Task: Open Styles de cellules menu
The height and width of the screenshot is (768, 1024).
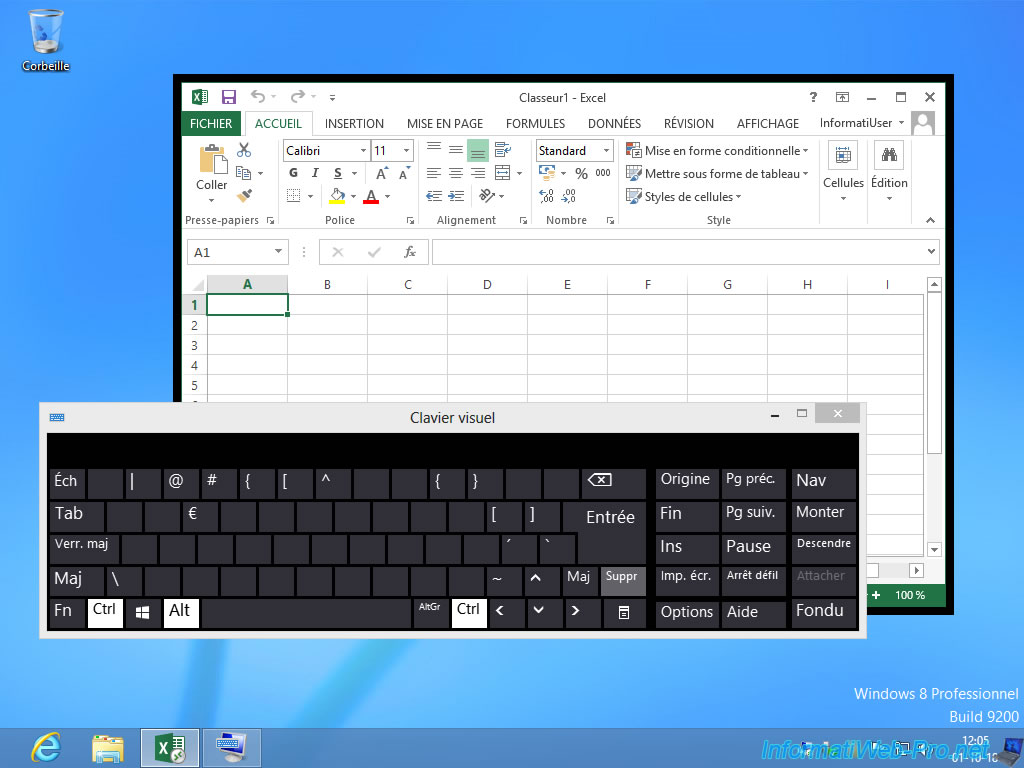Action: coord(684,197)
